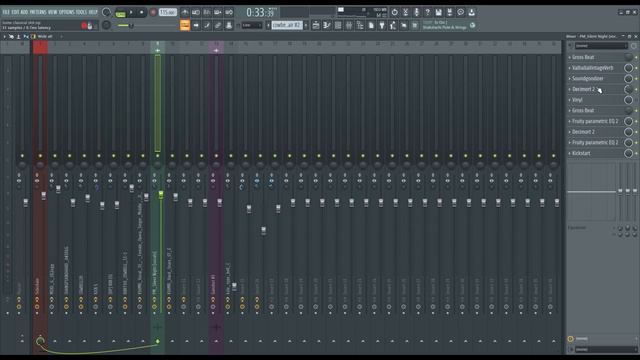This screenshot has height=360, width=640.
Task: Expand the Soundgoodizer slot arrow
Action: 570,78
